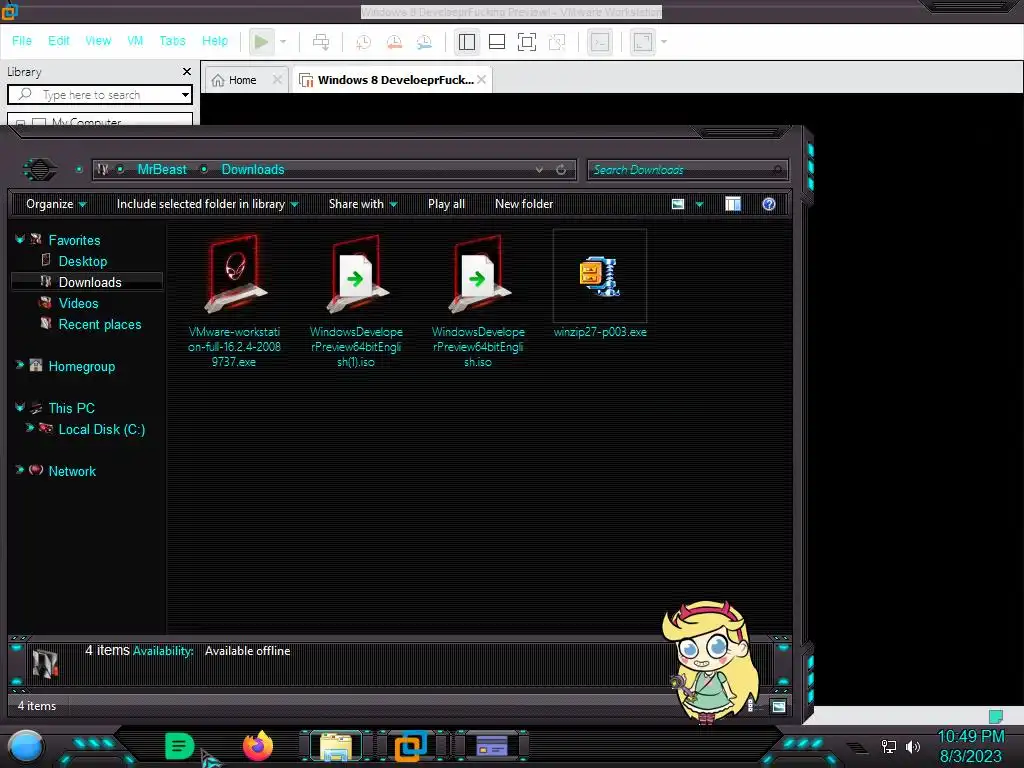The image size is (1024, 768).
Task: Select WindowsDeveloperPreview64bitEnglish.iso file
Action: pos(478,302)
